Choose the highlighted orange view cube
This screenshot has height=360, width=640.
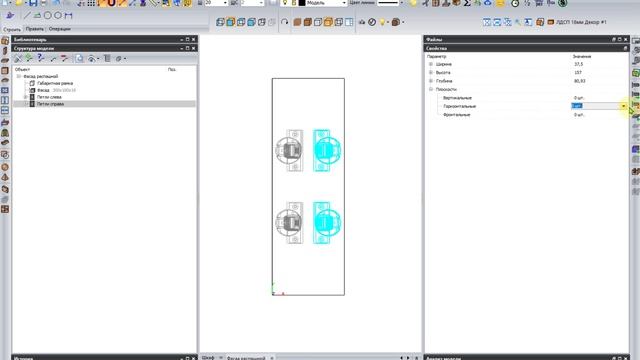click(328, 22)
